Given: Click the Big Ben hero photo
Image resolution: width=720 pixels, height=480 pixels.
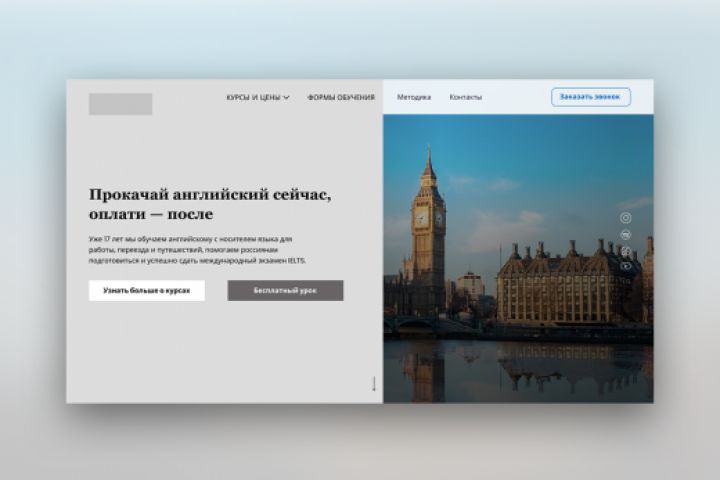Looking at the screenshot, I should tap(518, 259).
